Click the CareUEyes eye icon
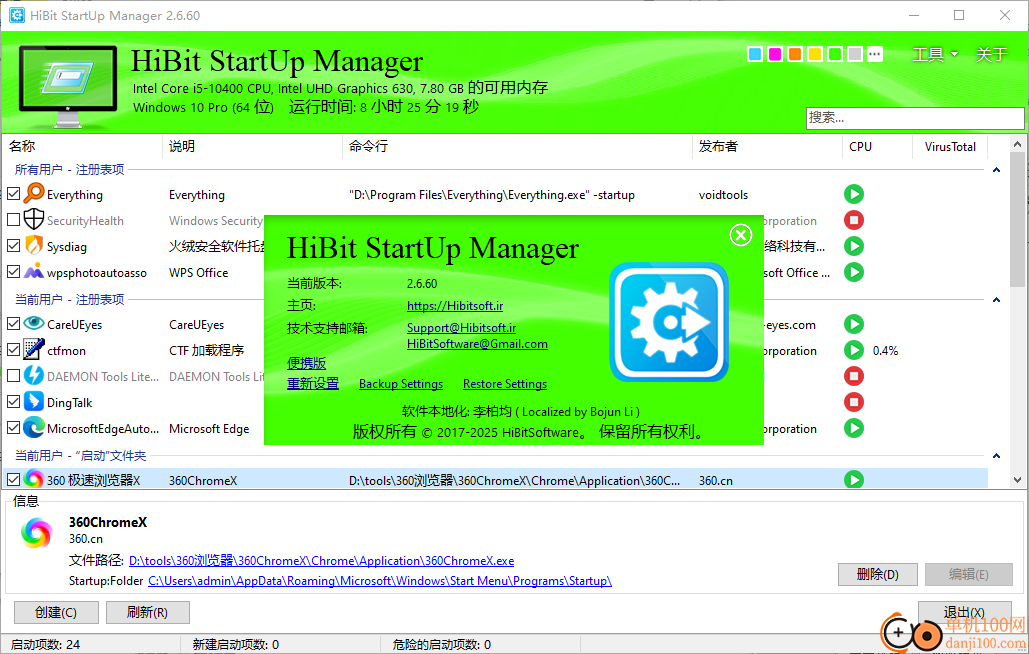The height and width of the screenshot is (654, 1029). click(34, 323)
